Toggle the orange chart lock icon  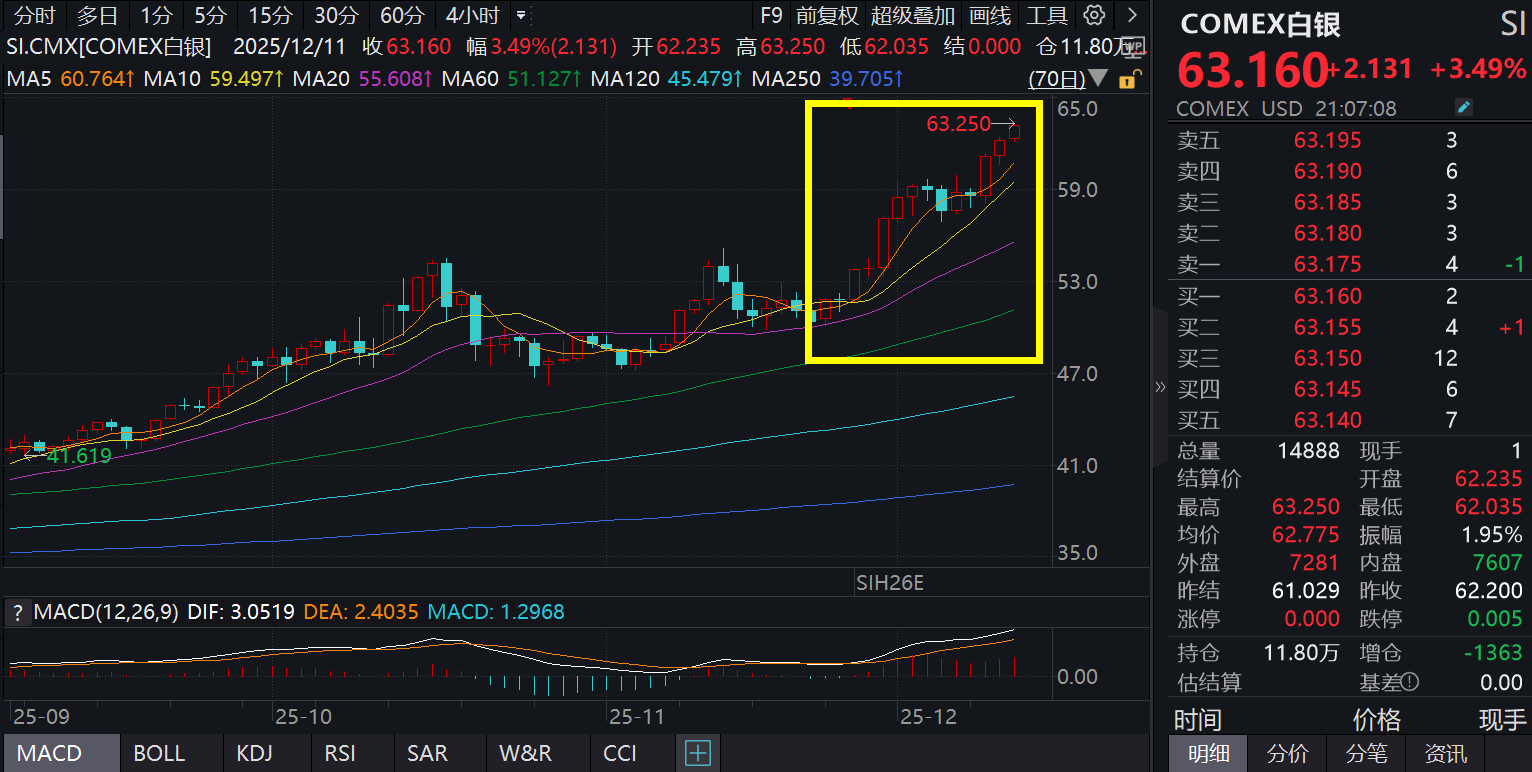pos(1128,79)
